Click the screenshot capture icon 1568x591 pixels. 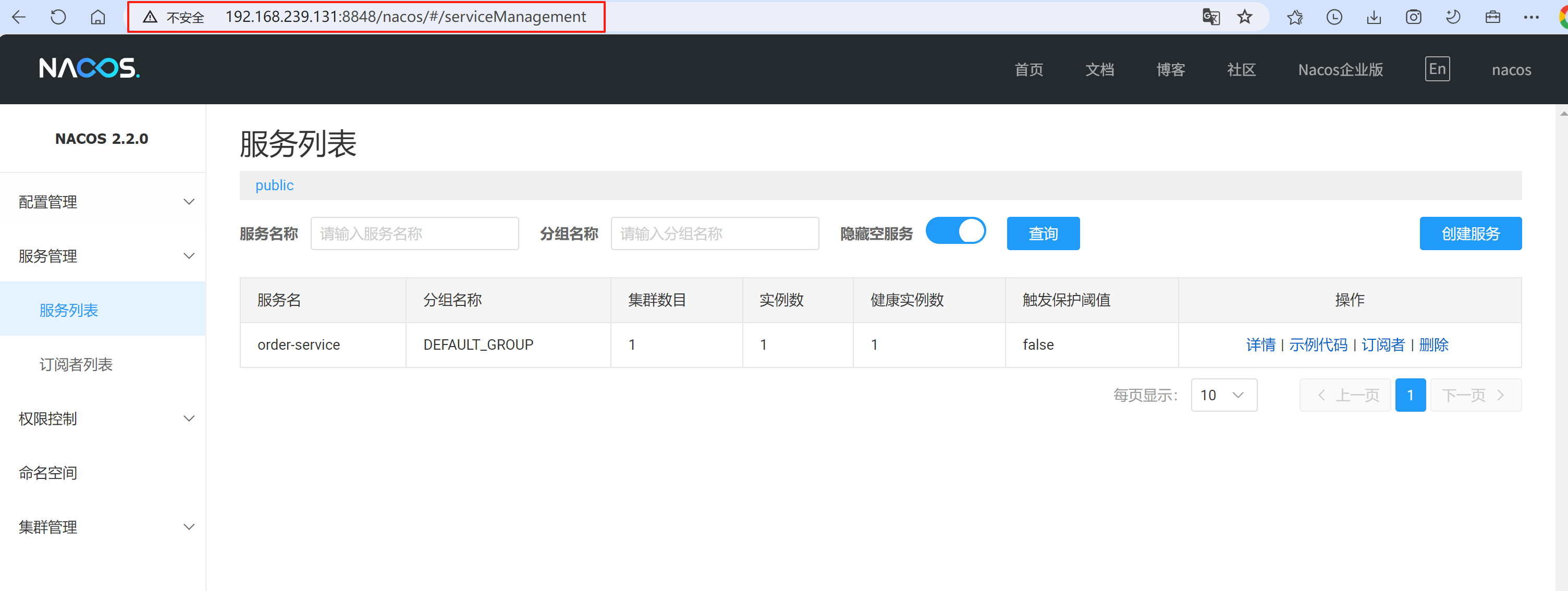coord(1413,17)
